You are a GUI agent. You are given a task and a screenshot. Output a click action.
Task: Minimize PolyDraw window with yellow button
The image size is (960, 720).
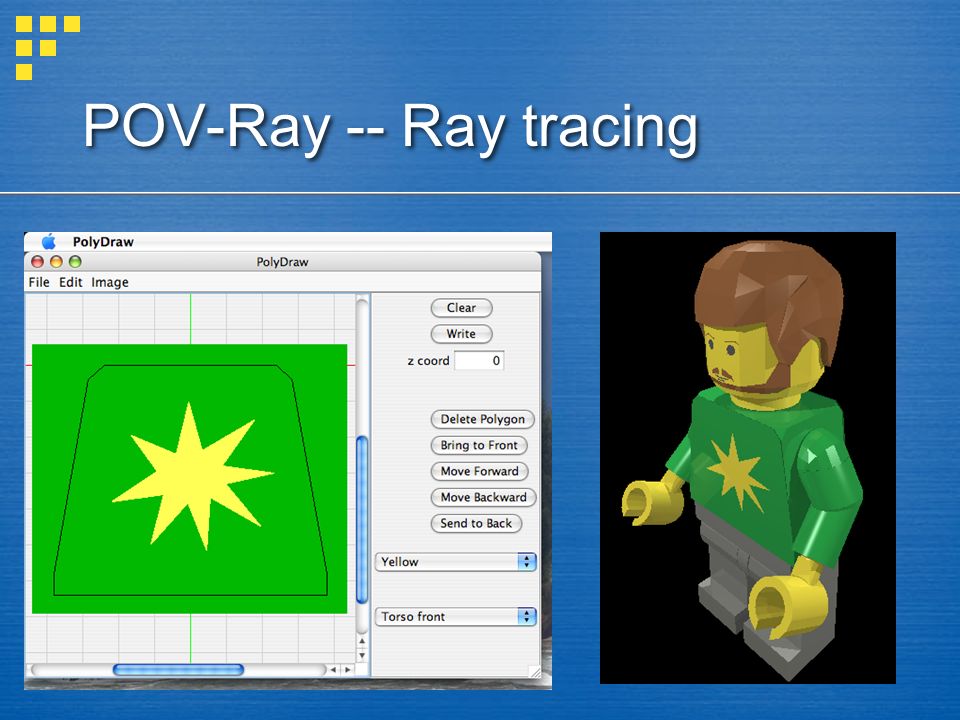click(56, 262)
